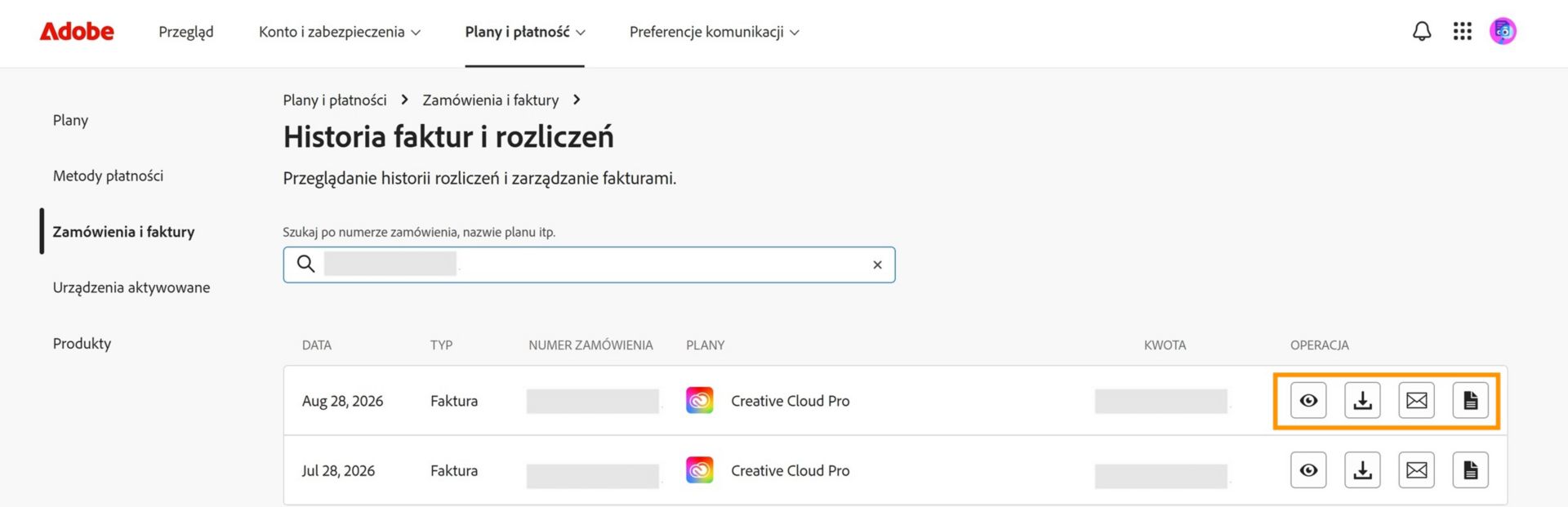Image resolution: width=1568 pixels, height=507 pixels.
Task: Click the DATA column header
Action: pyautogui.click(x=317, y=345)
